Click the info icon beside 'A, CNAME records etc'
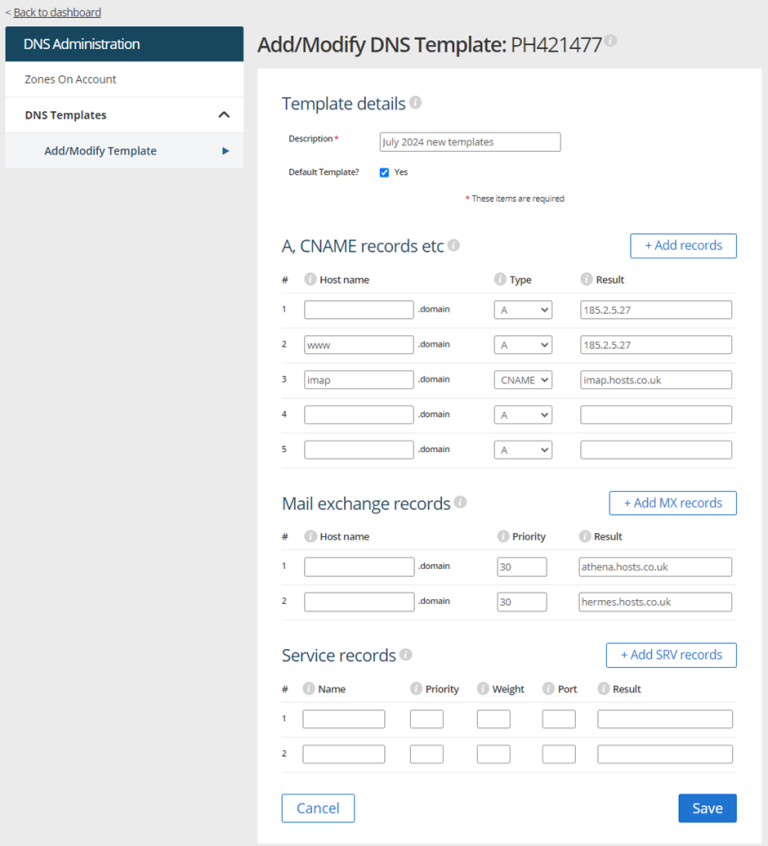 click(x=455, y=246)
